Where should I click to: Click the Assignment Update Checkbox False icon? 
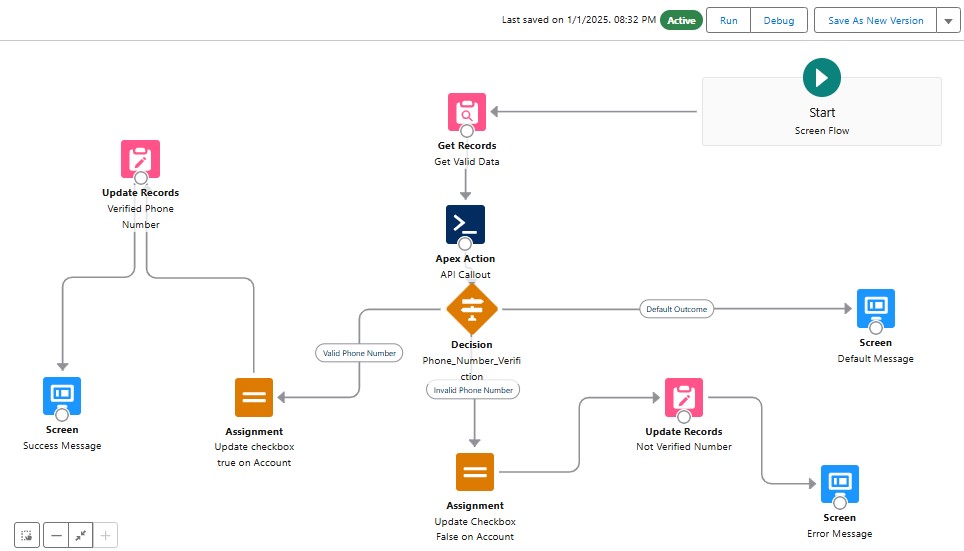475,472
